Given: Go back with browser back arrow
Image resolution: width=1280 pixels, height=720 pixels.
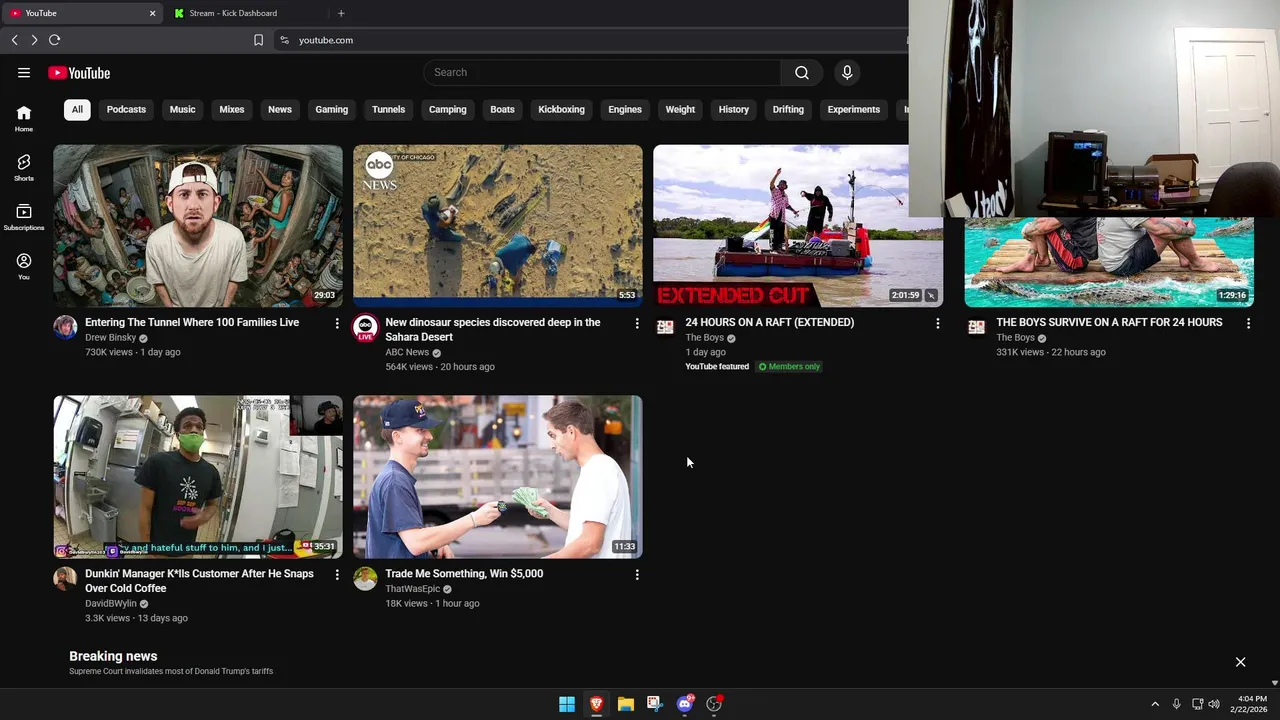Looking at the screenshot, I should point(14,40).
